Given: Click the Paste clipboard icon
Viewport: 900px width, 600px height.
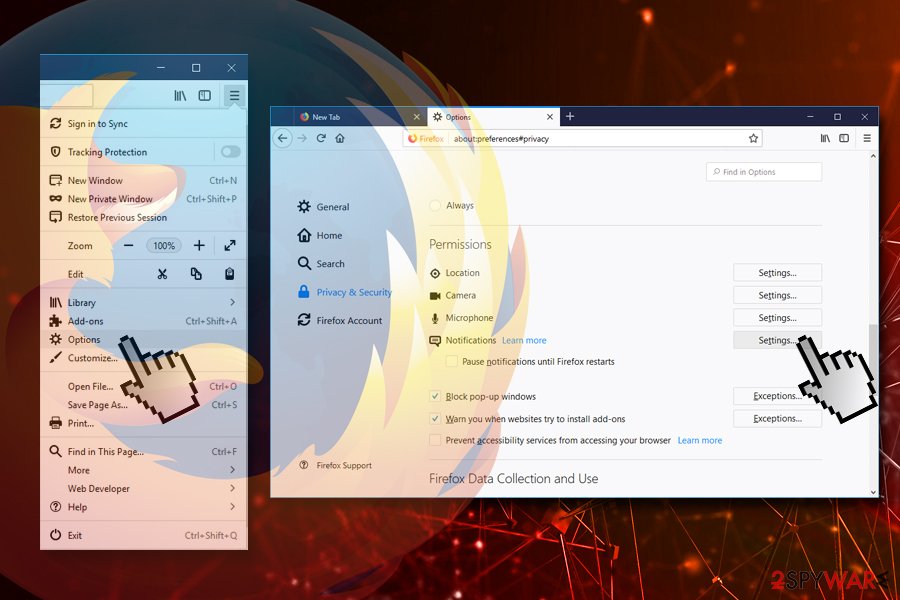Looking at the screenshot, I should pyautogui.click(x=230, y=274).
